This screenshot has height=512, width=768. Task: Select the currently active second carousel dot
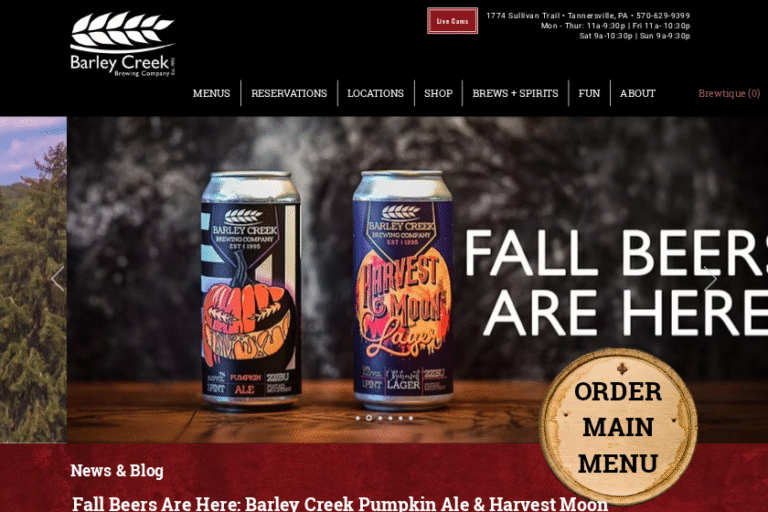point(369,418)
